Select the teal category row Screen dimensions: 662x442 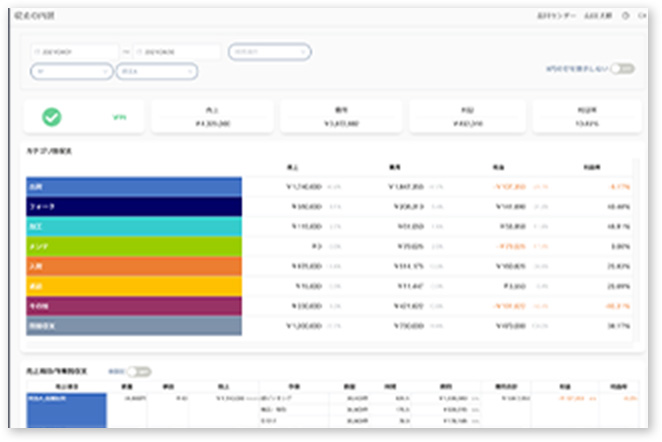coord(134,226)
